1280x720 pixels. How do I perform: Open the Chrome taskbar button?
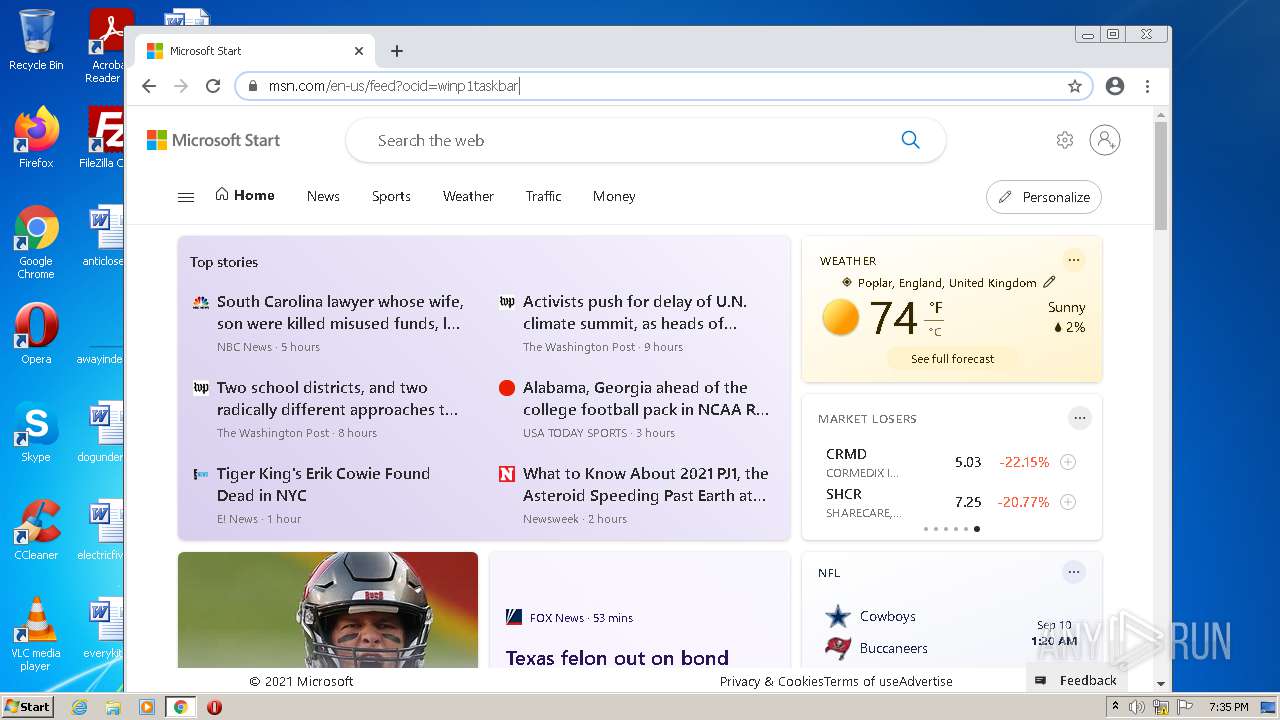[x=180, y=707]
